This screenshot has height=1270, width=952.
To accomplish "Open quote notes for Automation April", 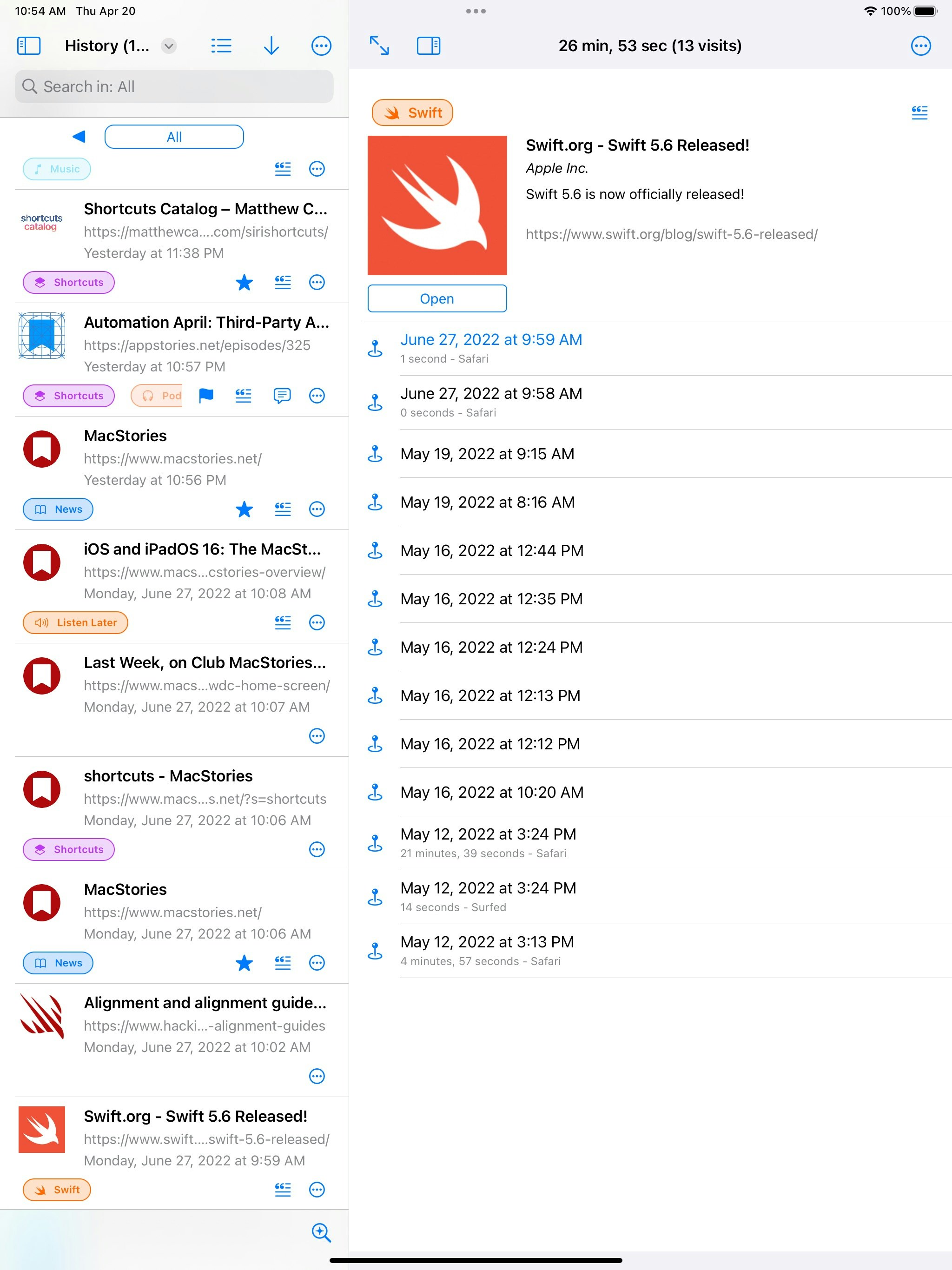I will coord(244,396).
